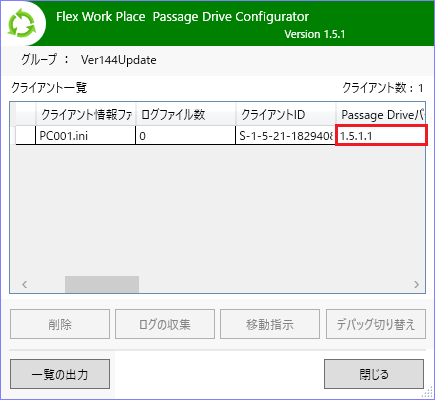Image resolution: width=435 pixels, height=400 pixels.
Task: Close the dialog with 閉じる
Action: [x=374, y=374]
